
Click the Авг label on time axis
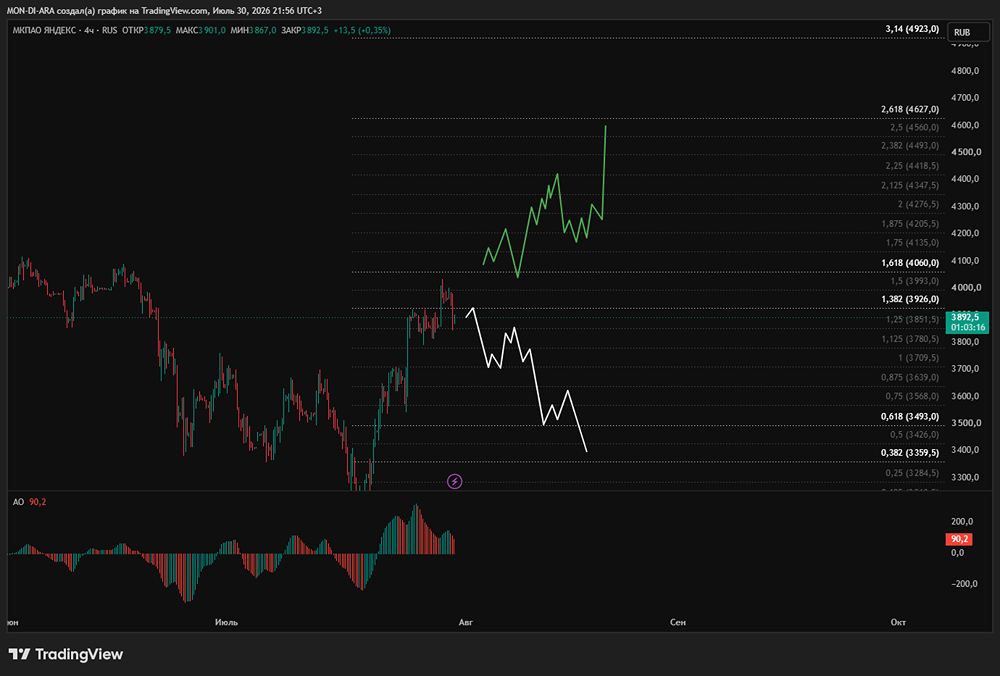click(466, 622)
